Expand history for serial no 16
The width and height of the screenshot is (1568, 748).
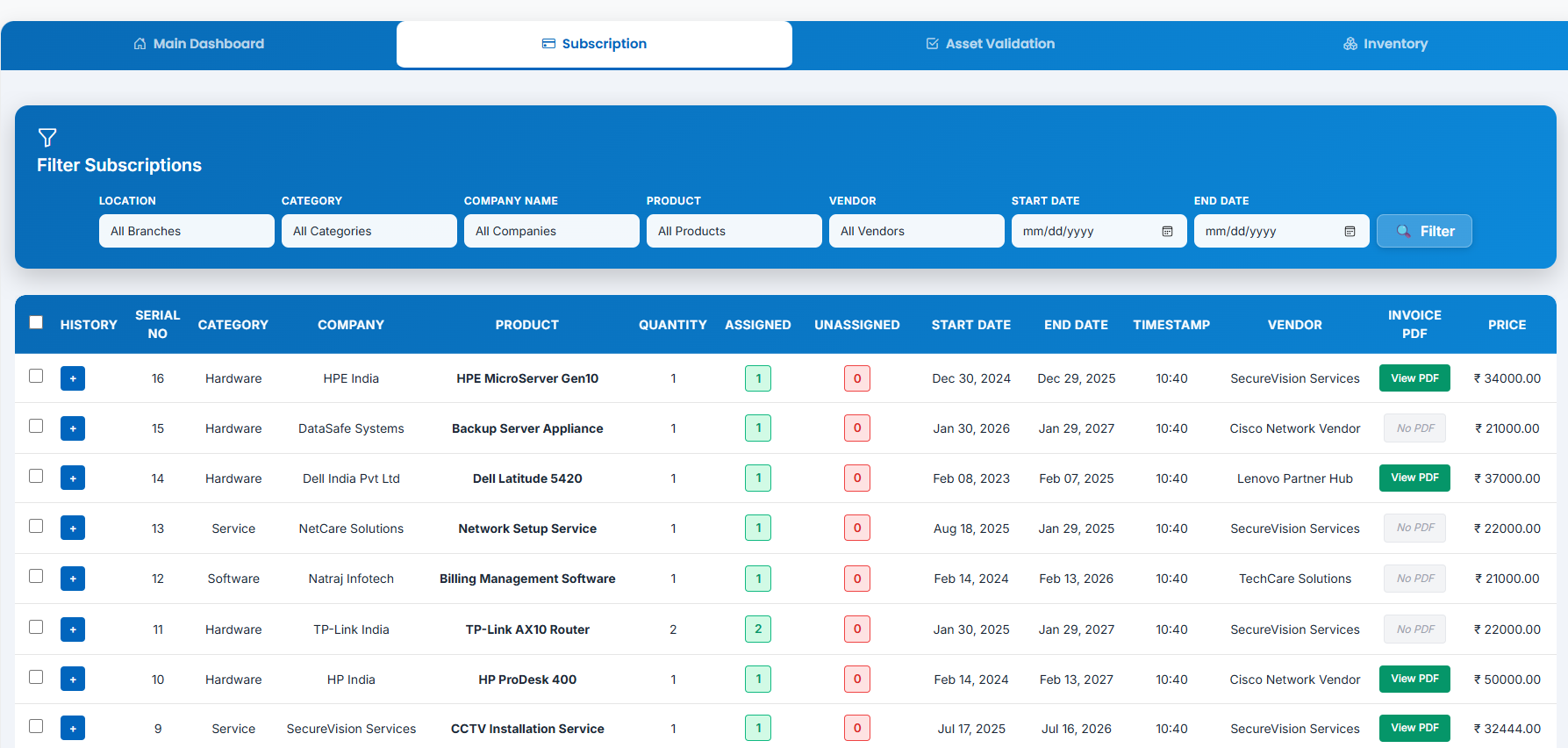click(73, 378)
